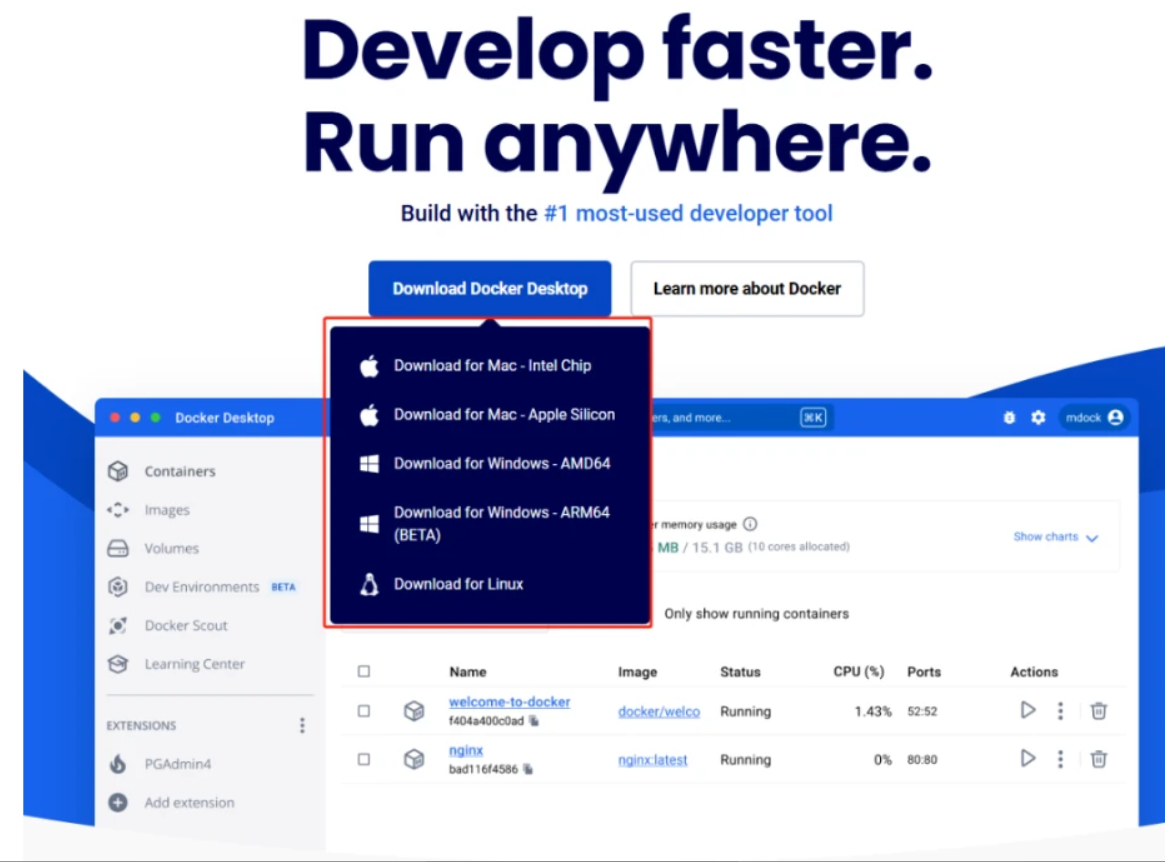Click the PGAdmin4 flame icon
Viewport: 1165px width, 862px height.
[x=118, y=763]
